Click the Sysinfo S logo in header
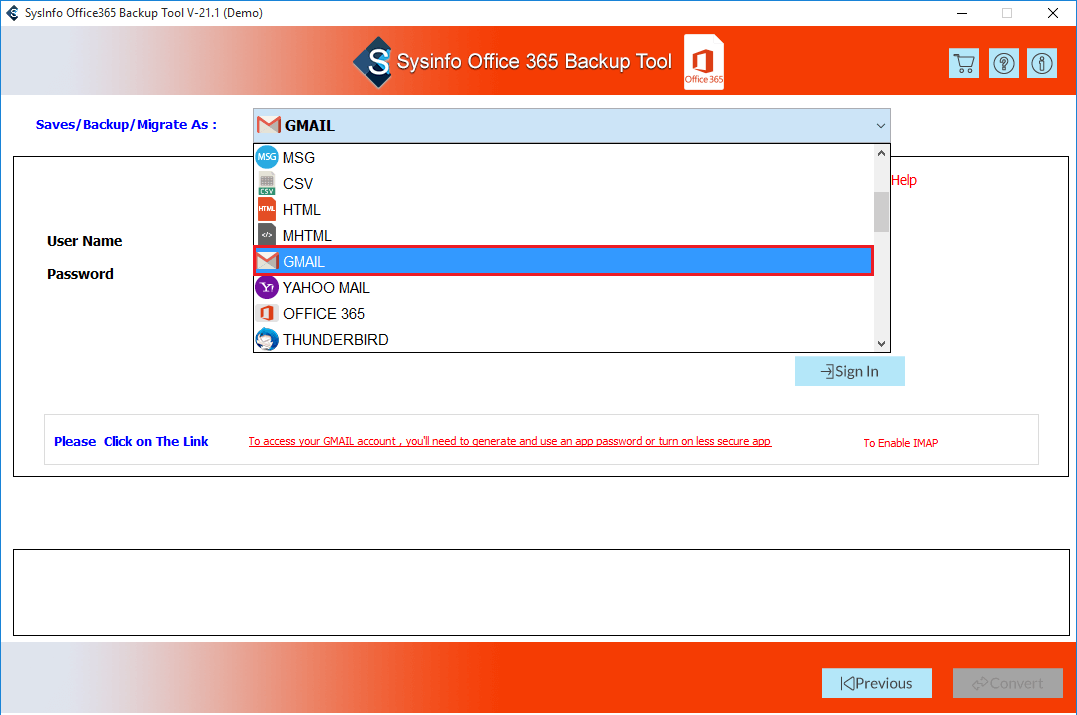This screenshot has width=1077, height=715. (372, 62)
